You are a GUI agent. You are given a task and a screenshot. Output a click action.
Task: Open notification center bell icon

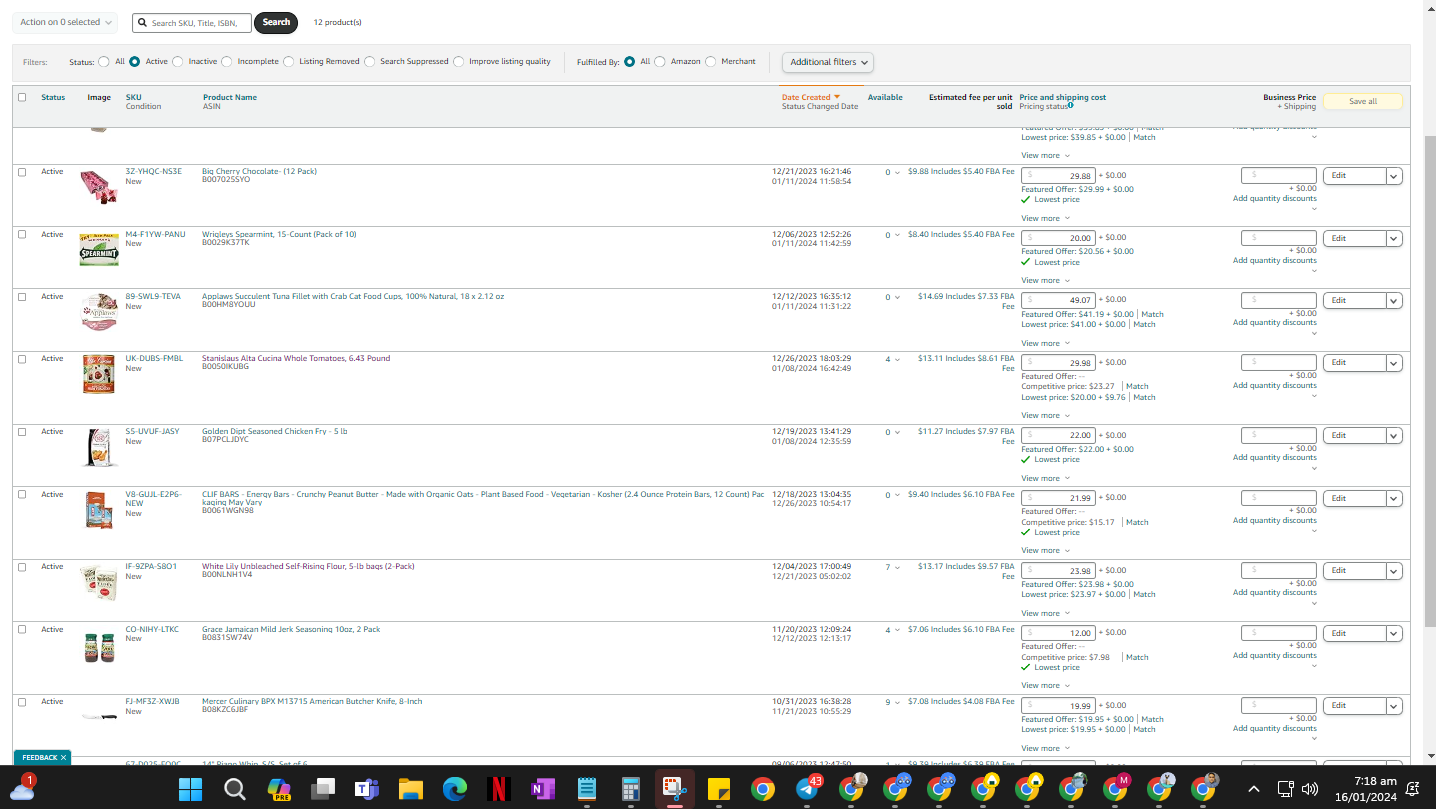(x=1413, y=789)
